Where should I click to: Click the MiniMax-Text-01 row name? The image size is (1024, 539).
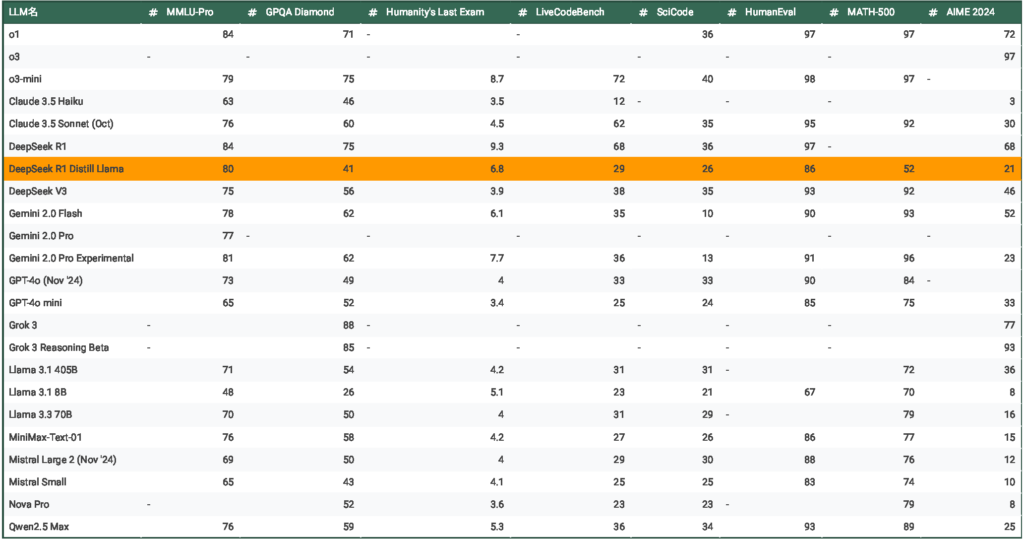(44, 437)
